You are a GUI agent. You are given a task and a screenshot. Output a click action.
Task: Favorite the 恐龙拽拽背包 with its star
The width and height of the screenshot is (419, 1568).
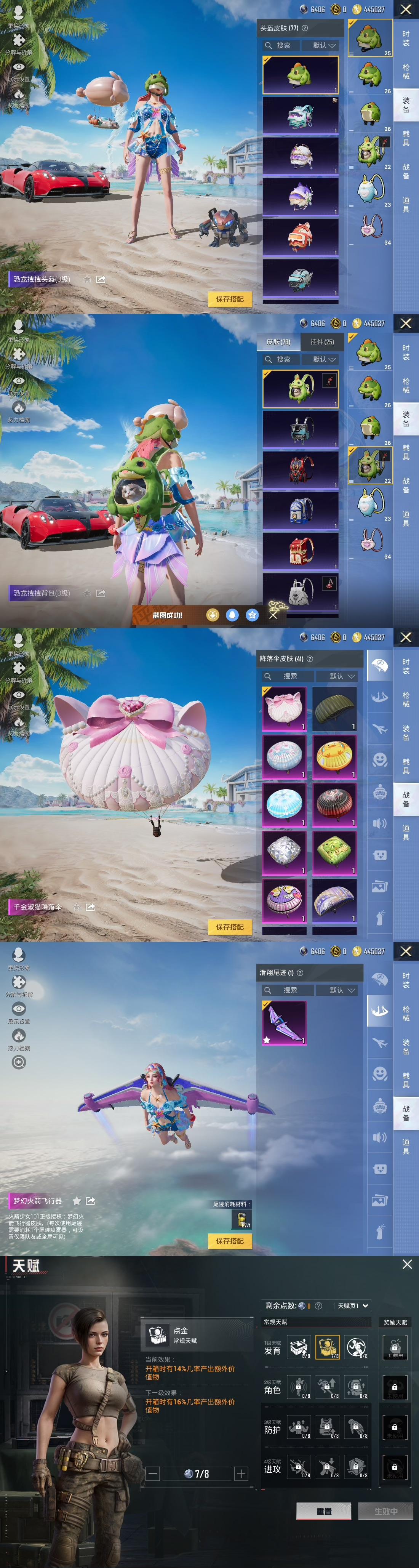(x=88, y=593)
